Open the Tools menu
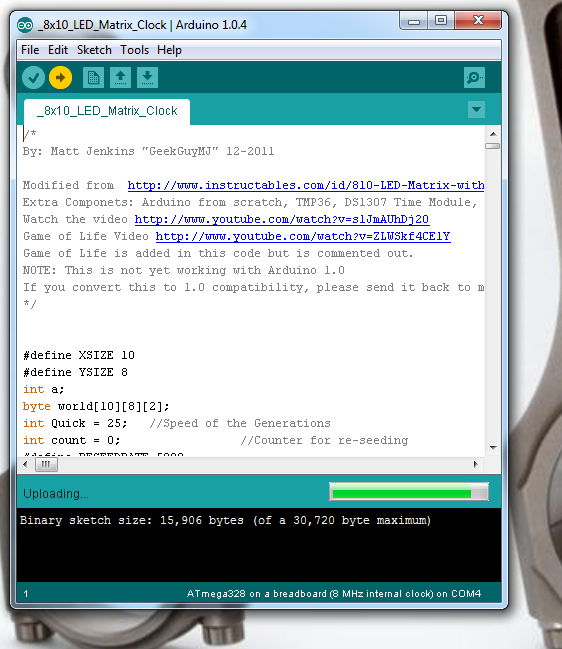 pos(134,50)
